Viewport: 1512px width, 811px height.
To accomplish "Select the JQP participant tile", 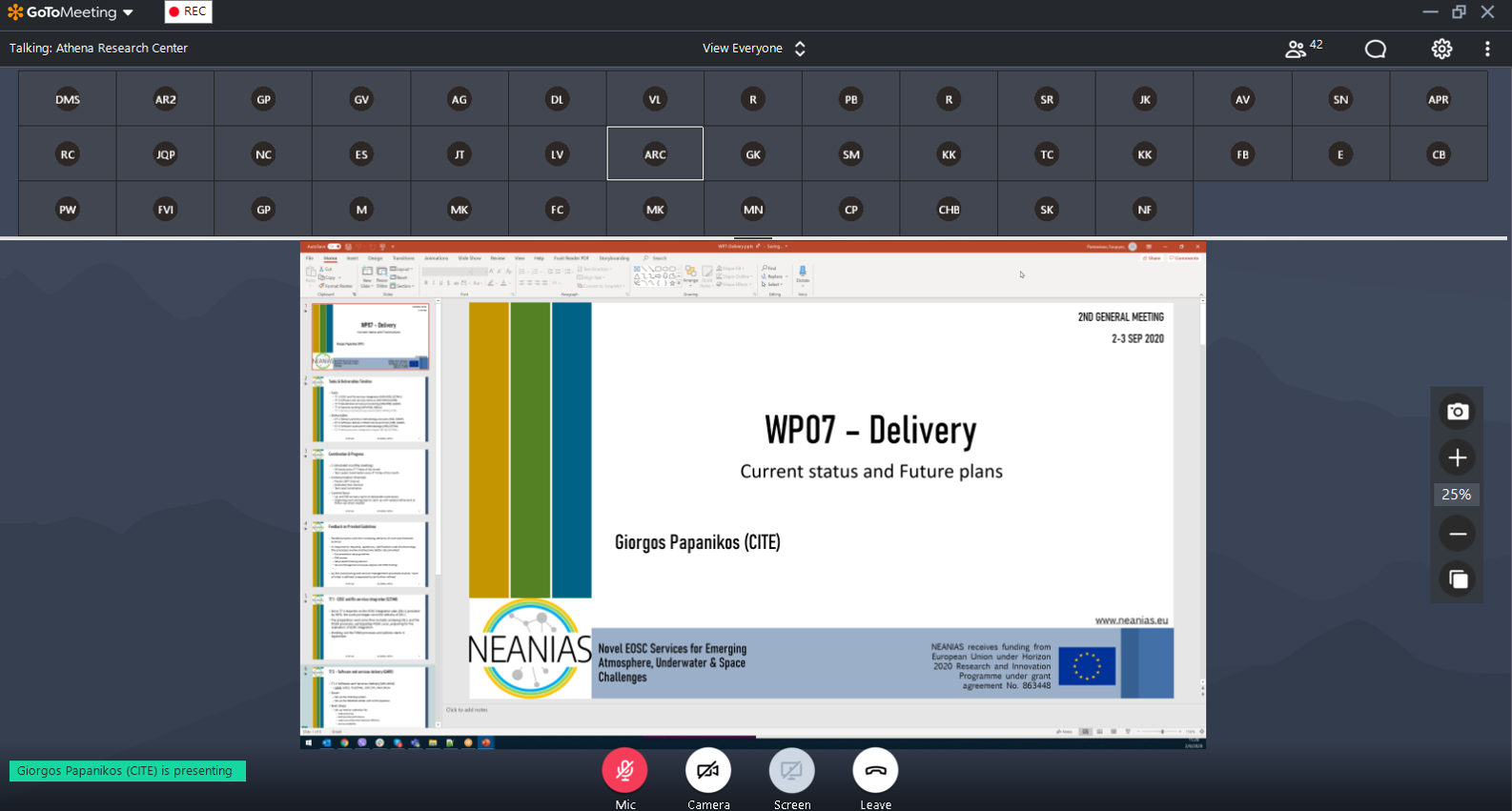I will [166, 154].
